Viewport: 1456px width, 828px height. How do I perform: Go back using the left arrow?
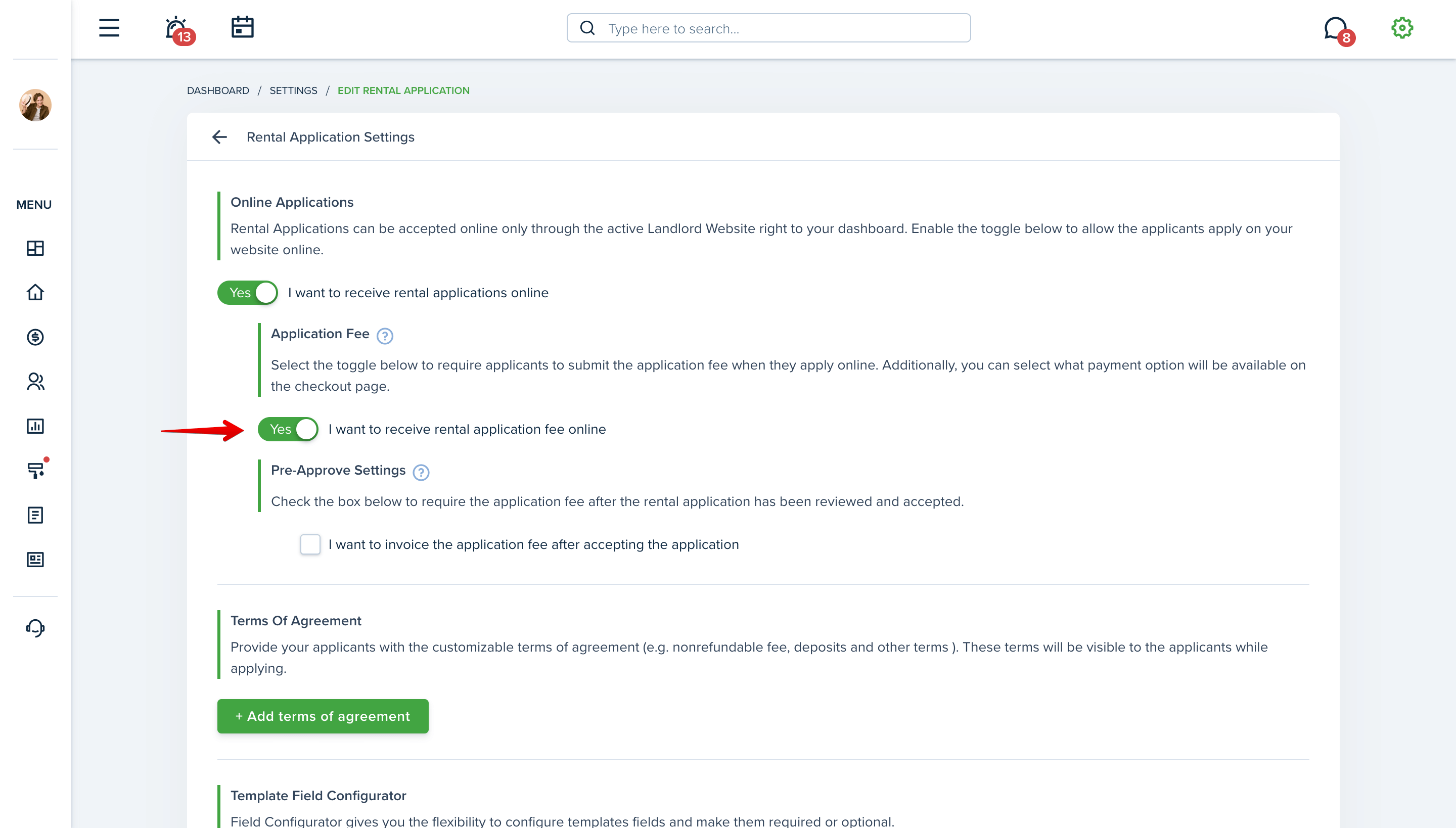pos(219,137)
